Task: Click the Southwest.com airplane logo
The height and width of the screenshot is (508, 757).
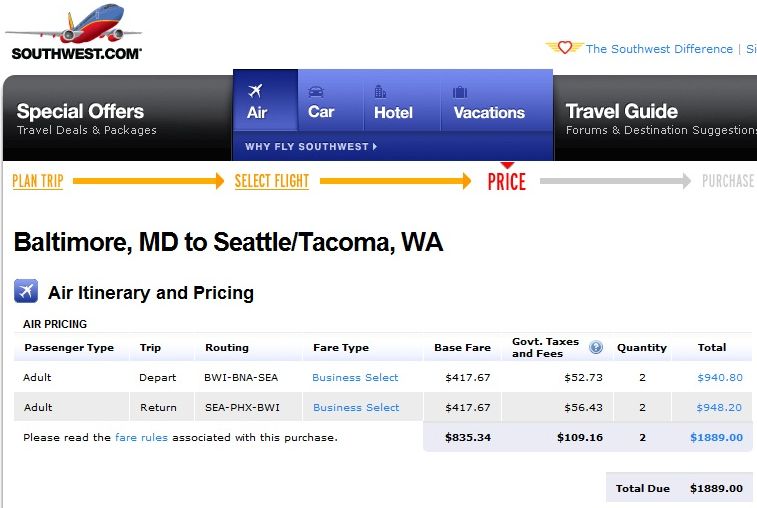Action: (73, 33)
